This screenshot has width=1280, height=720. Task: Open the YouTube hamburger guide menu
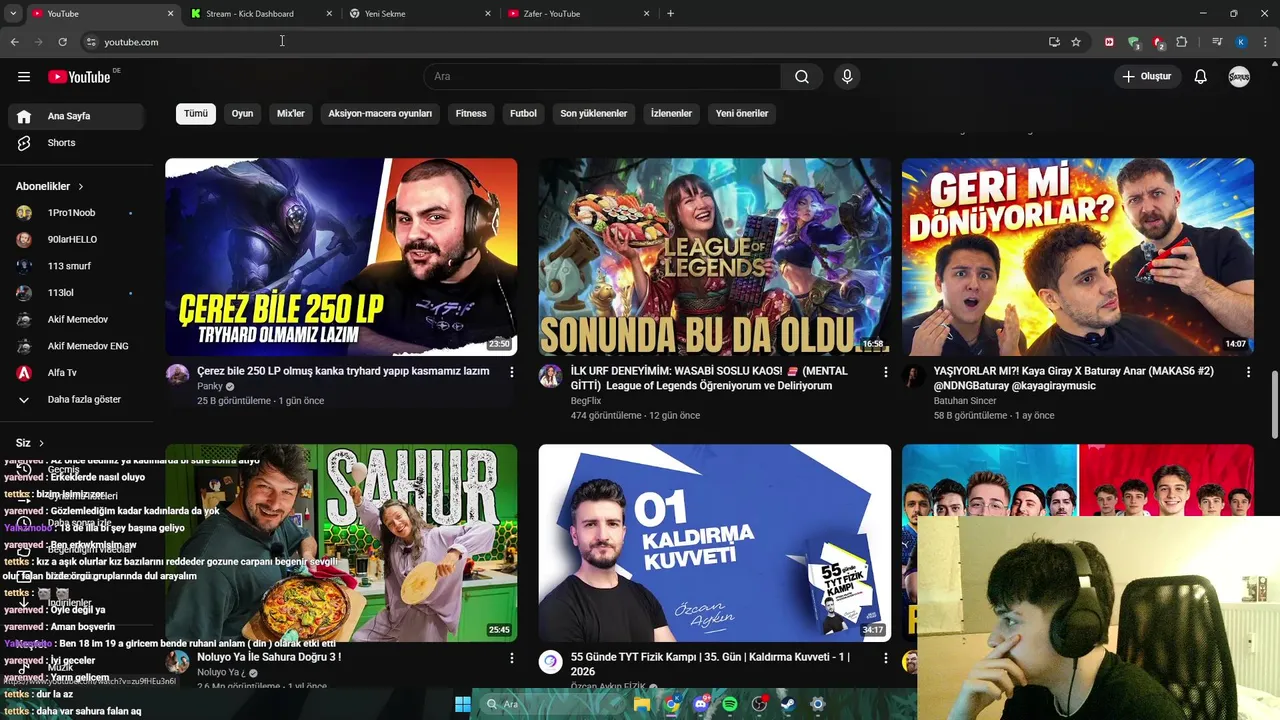(24, 77)
